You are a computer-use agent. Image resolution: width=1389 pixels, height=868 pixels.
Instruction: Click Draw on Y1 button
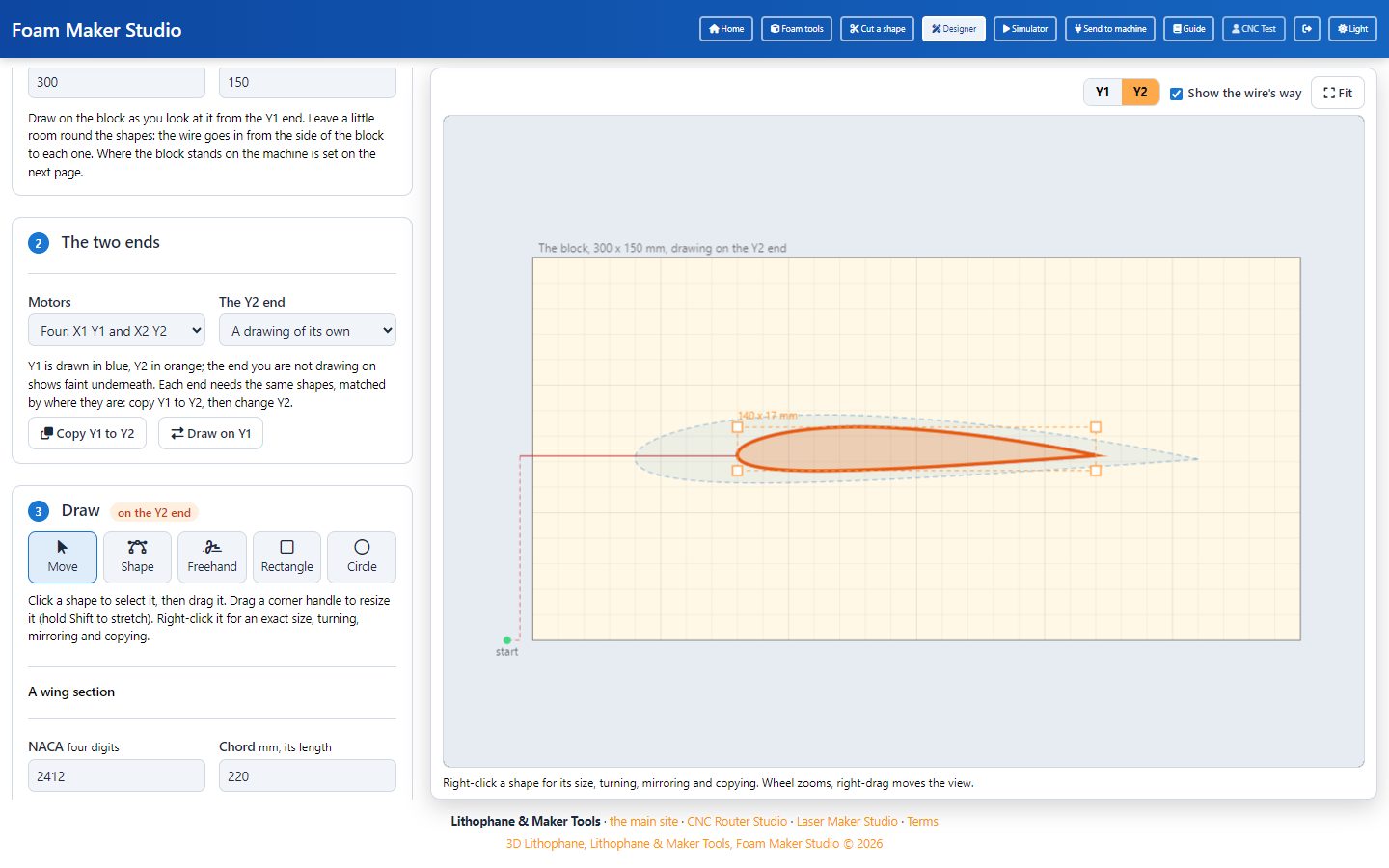(x=211, y=434)
